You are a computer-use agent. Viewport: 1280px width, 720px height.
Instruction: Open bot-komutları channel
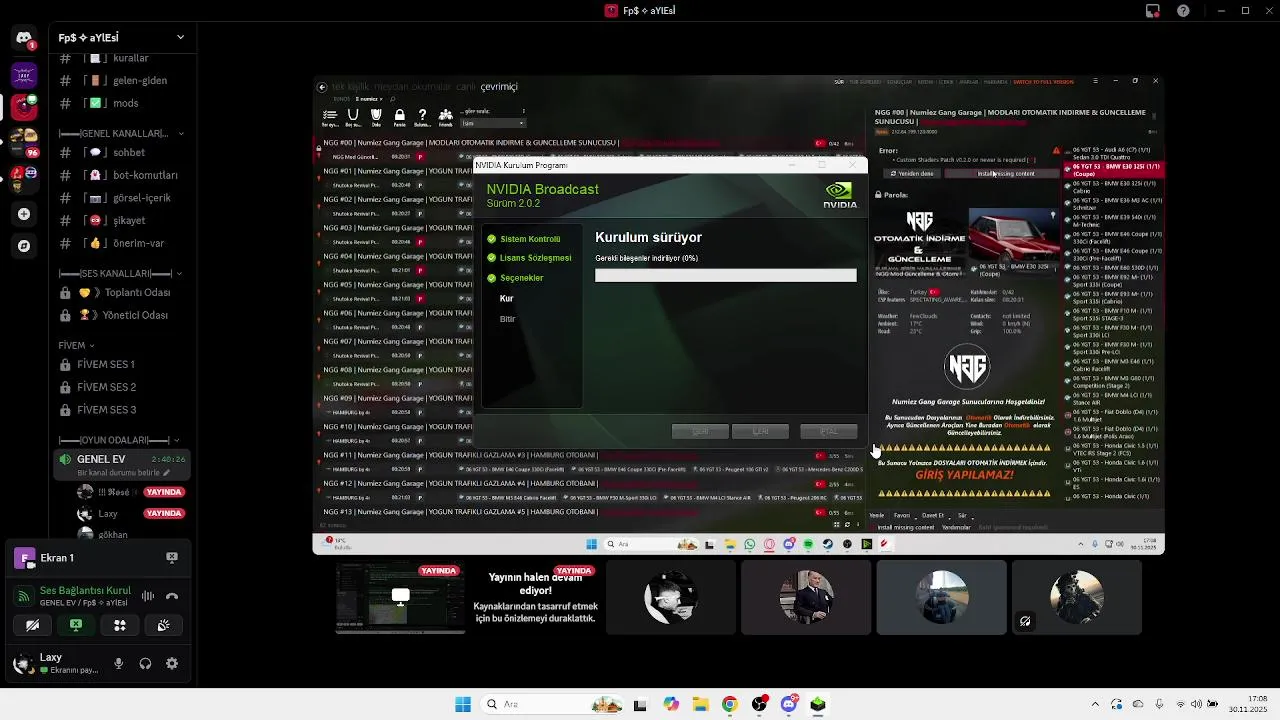click(121, 175)
